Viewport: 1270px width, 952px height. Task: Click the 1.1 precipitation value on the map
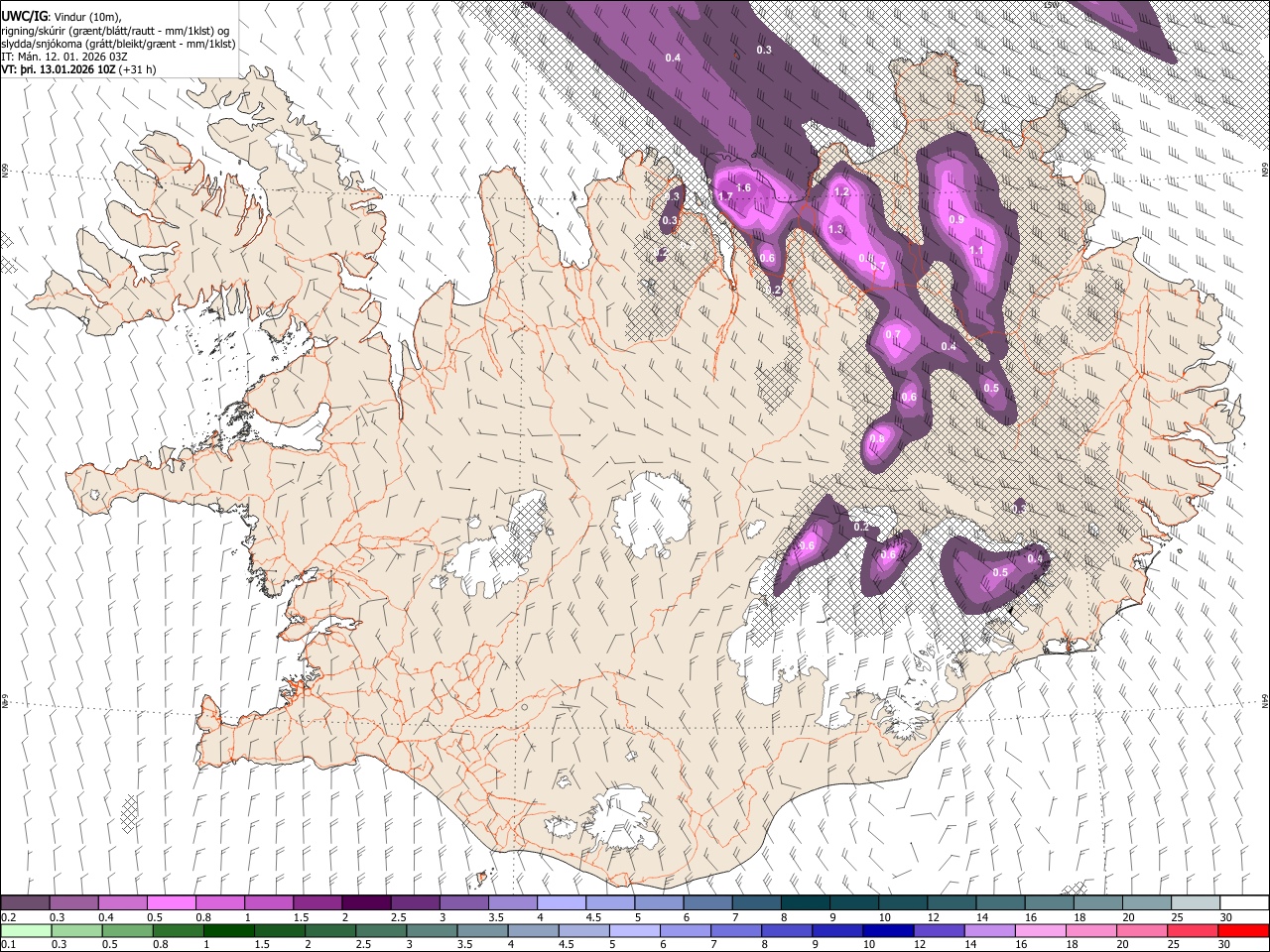976,251
